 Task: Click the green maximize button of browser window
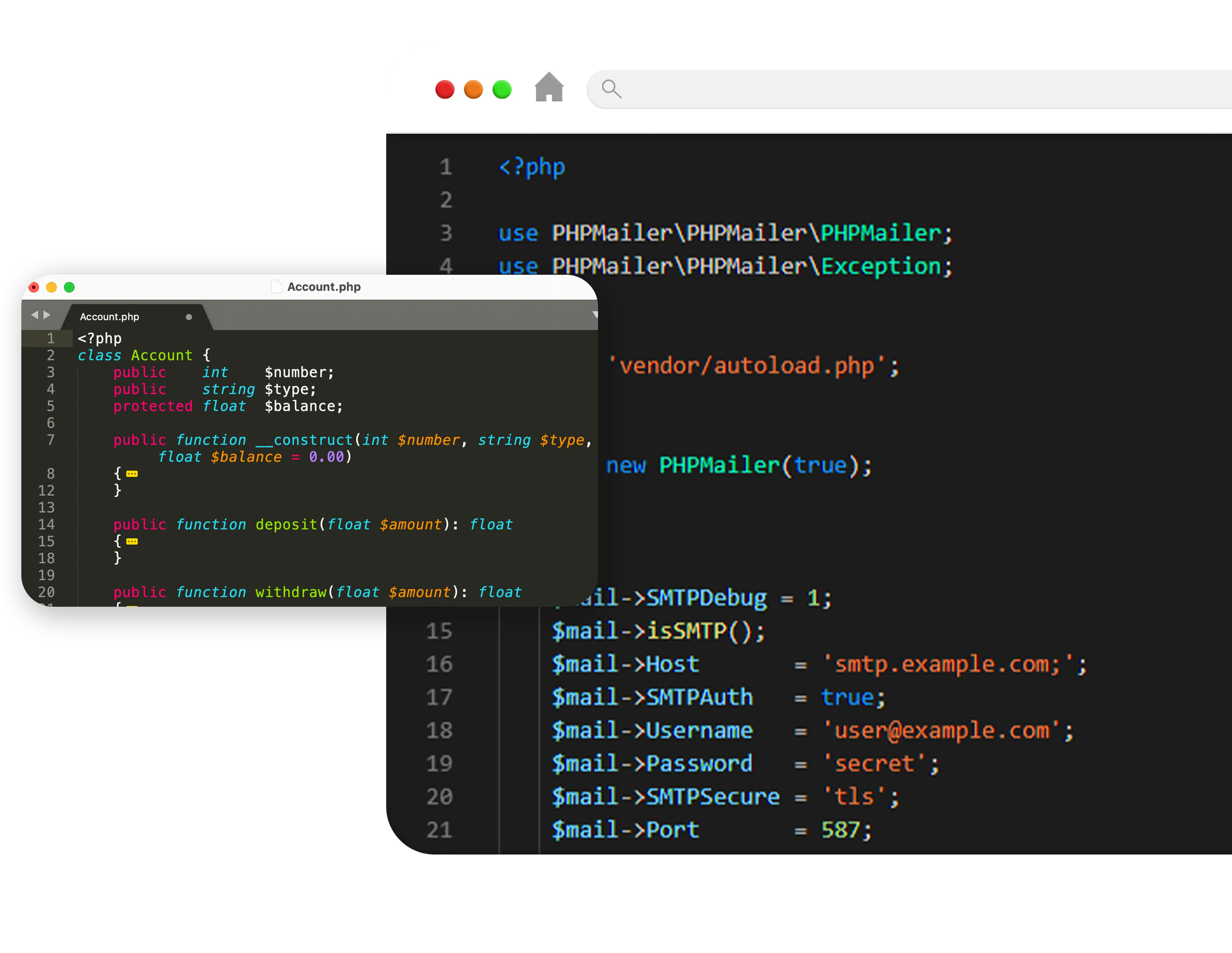click(502, 89)
